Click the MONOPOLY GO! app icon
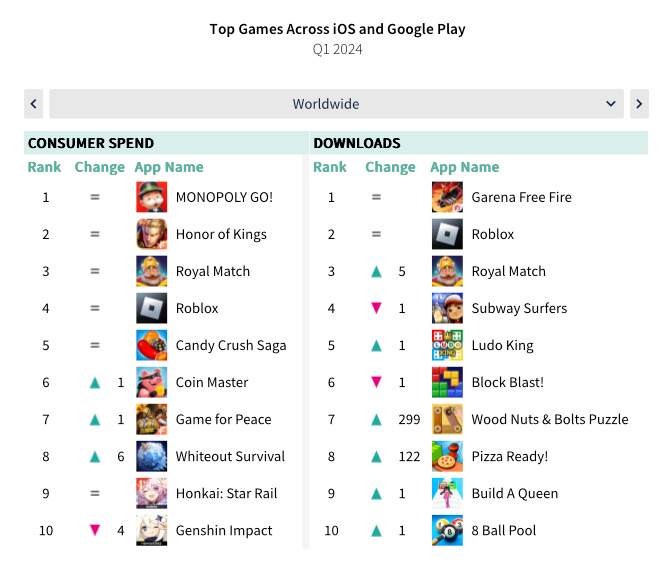This screenshot has width=667, height=578. click(151, 197)
